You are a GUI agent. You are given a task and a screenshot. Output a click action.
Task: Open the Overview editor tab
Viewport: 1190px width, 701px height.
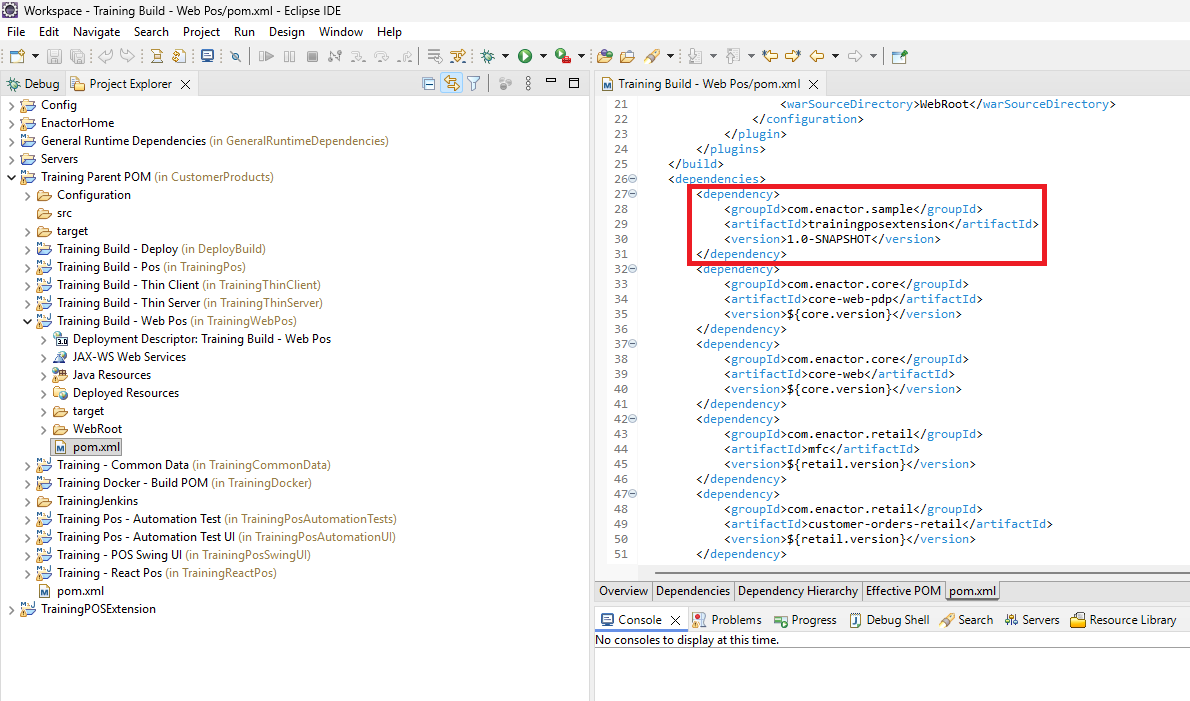click(x=623, y=591)
